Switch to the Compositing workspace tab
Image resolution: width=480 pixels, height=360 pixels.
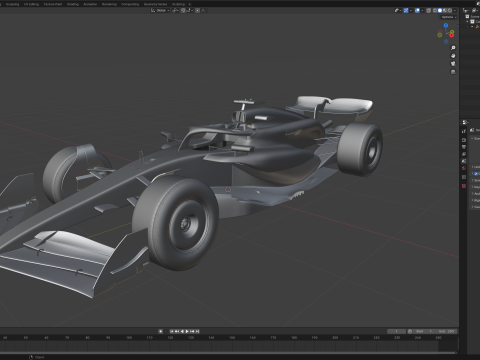130,4
